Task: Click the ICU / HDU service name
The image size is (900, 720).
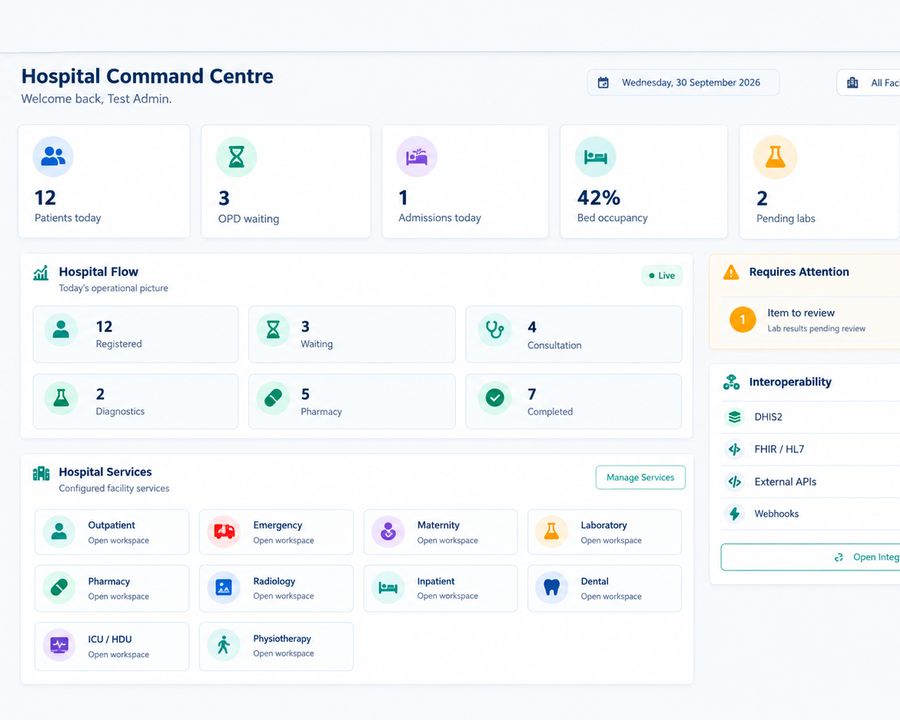Action: 110,639
